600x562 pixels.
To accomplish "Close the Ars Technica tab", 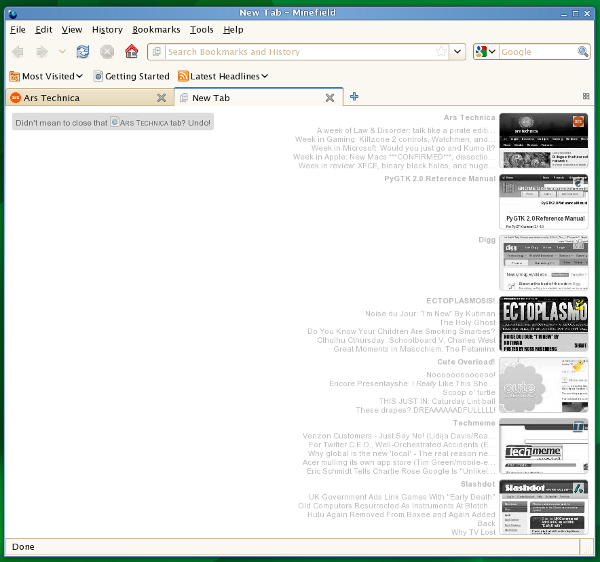I will (x=161, y=98).
